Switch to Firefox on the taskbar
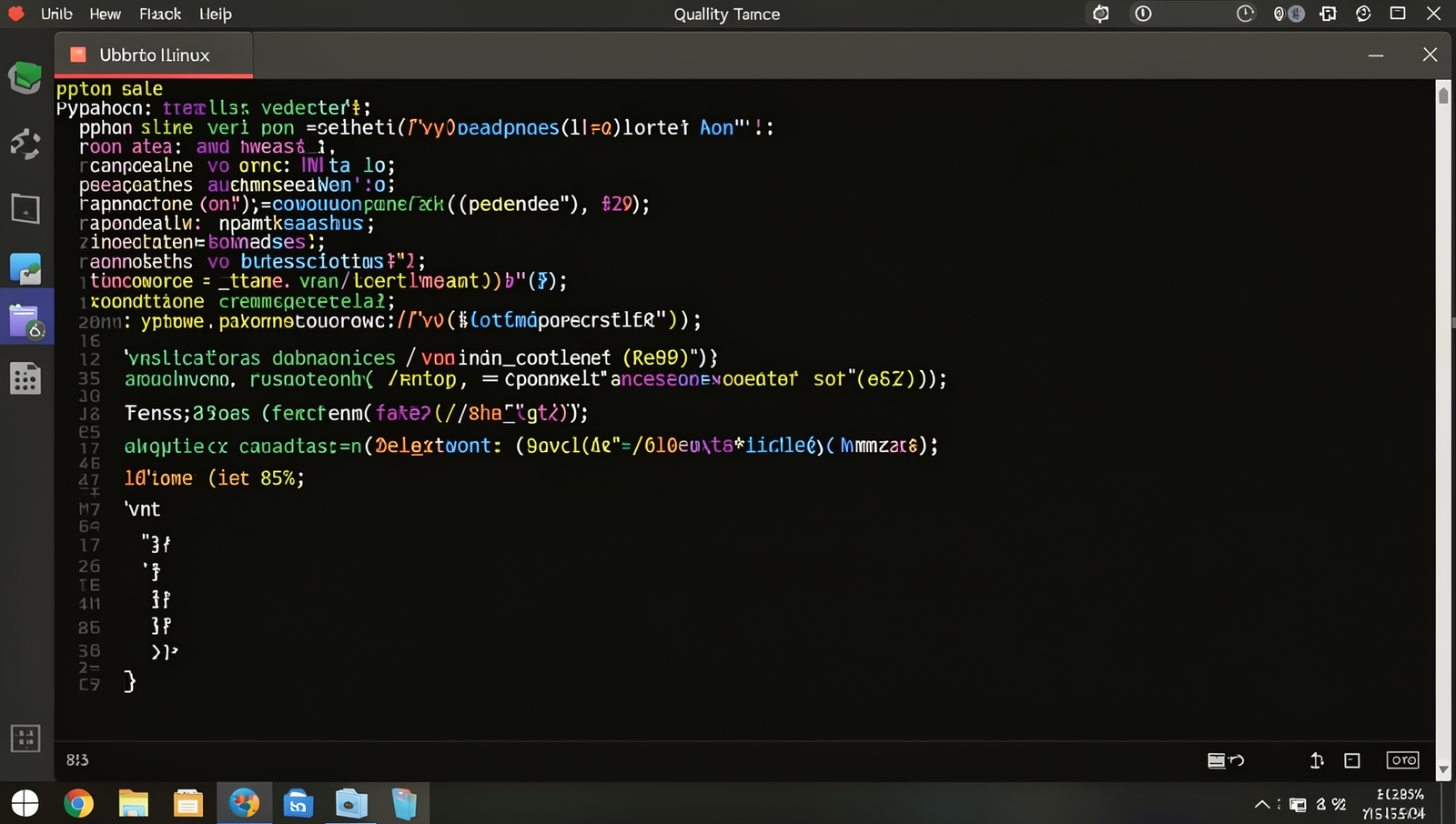Screen dimensions: 1456x824 (x=244, y=803)
